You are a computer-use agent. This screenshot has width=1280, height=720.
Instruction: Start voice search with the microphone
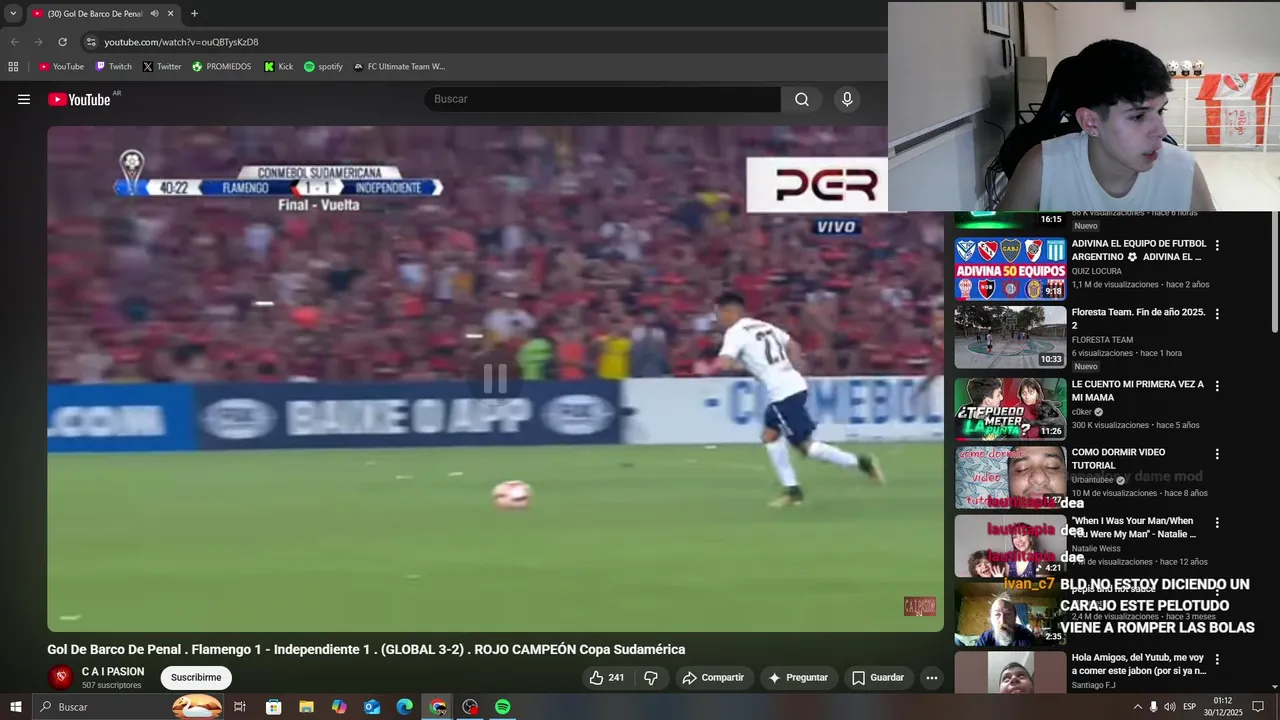[x=847, y=99]
